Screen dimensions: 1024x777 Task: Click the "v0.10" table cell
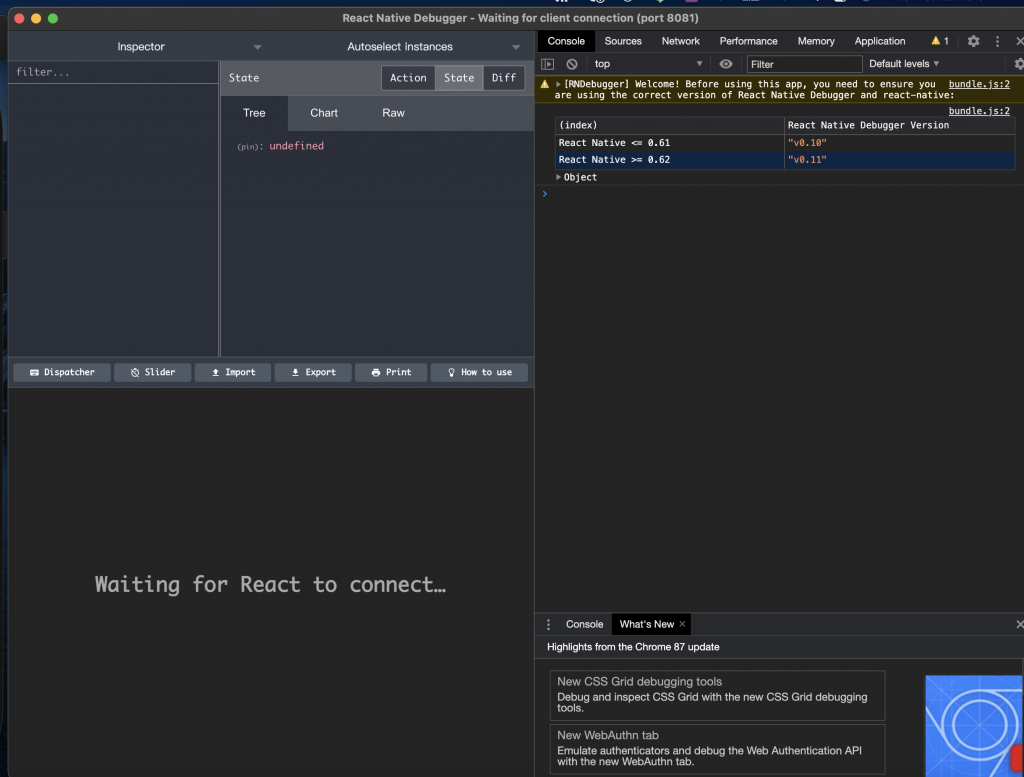click(x=899, y=142)
